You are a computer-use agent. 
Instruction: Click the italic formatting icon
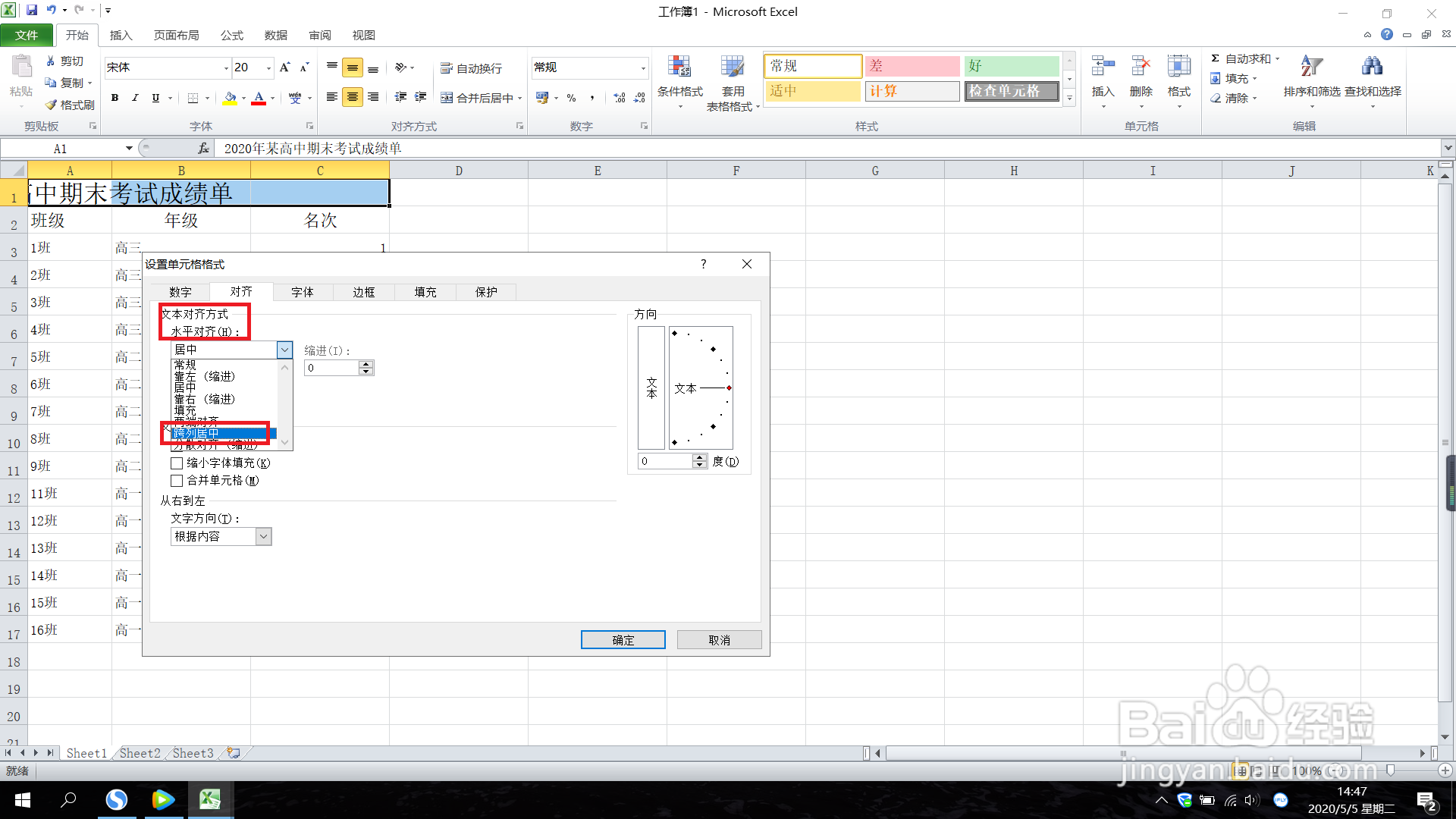pyautogui.click(x=135, y=98)
